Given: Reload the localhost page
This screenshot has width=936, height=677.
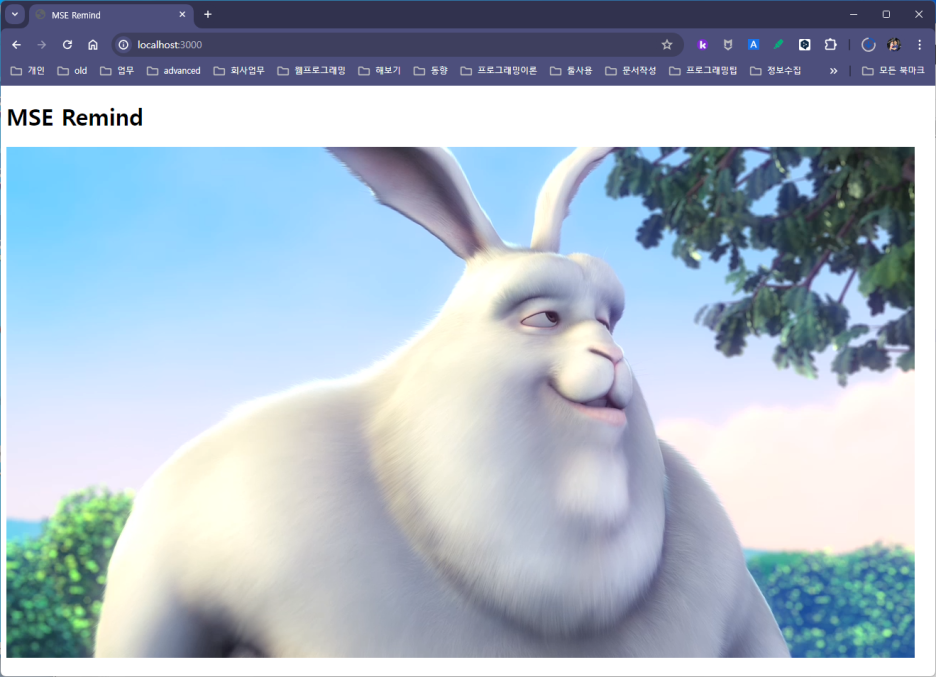Looking at the screenshot, I should 67,45.
